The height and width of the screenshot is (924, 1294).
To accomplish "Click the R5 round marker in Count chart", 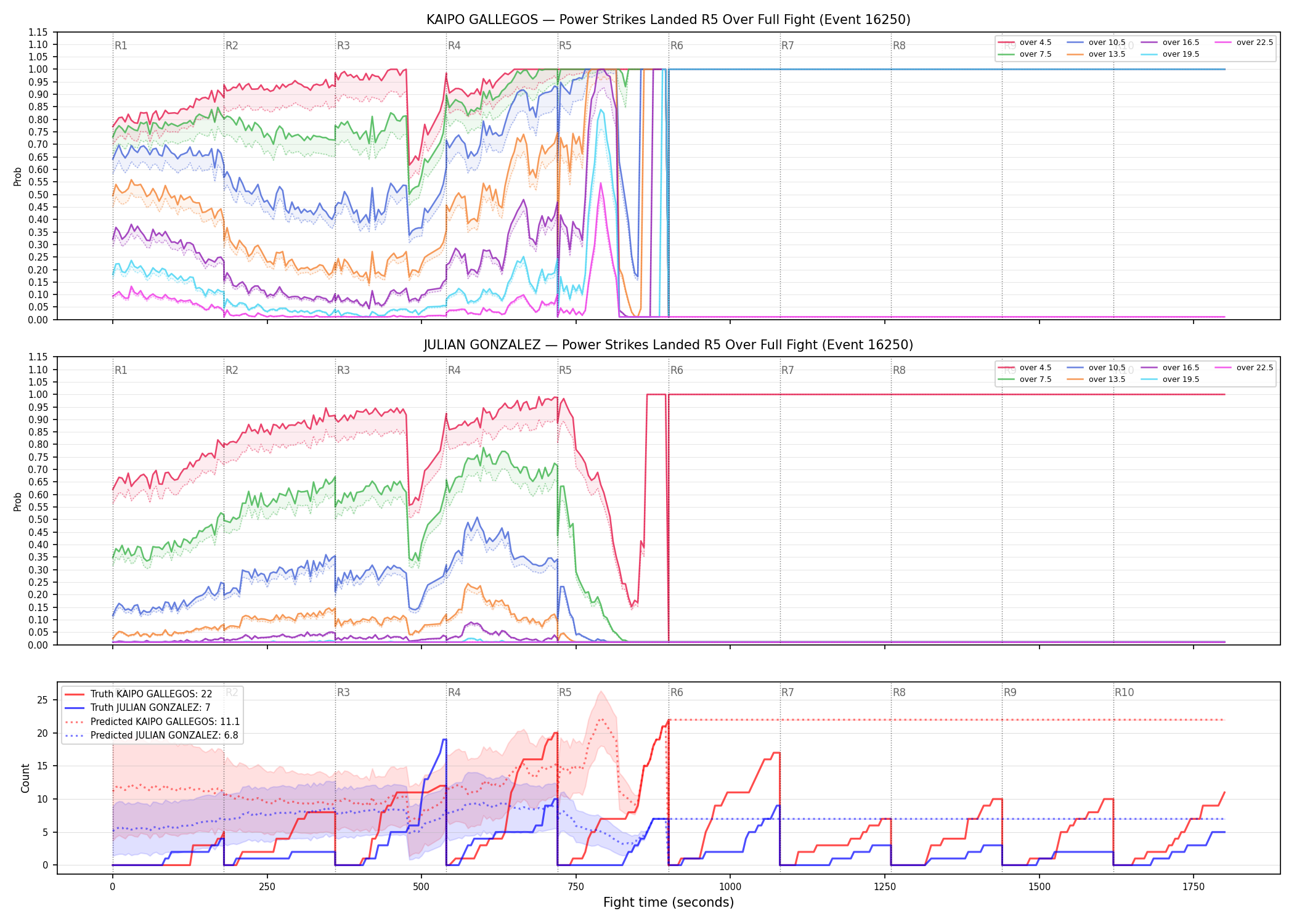I will (x=565, y=692).
